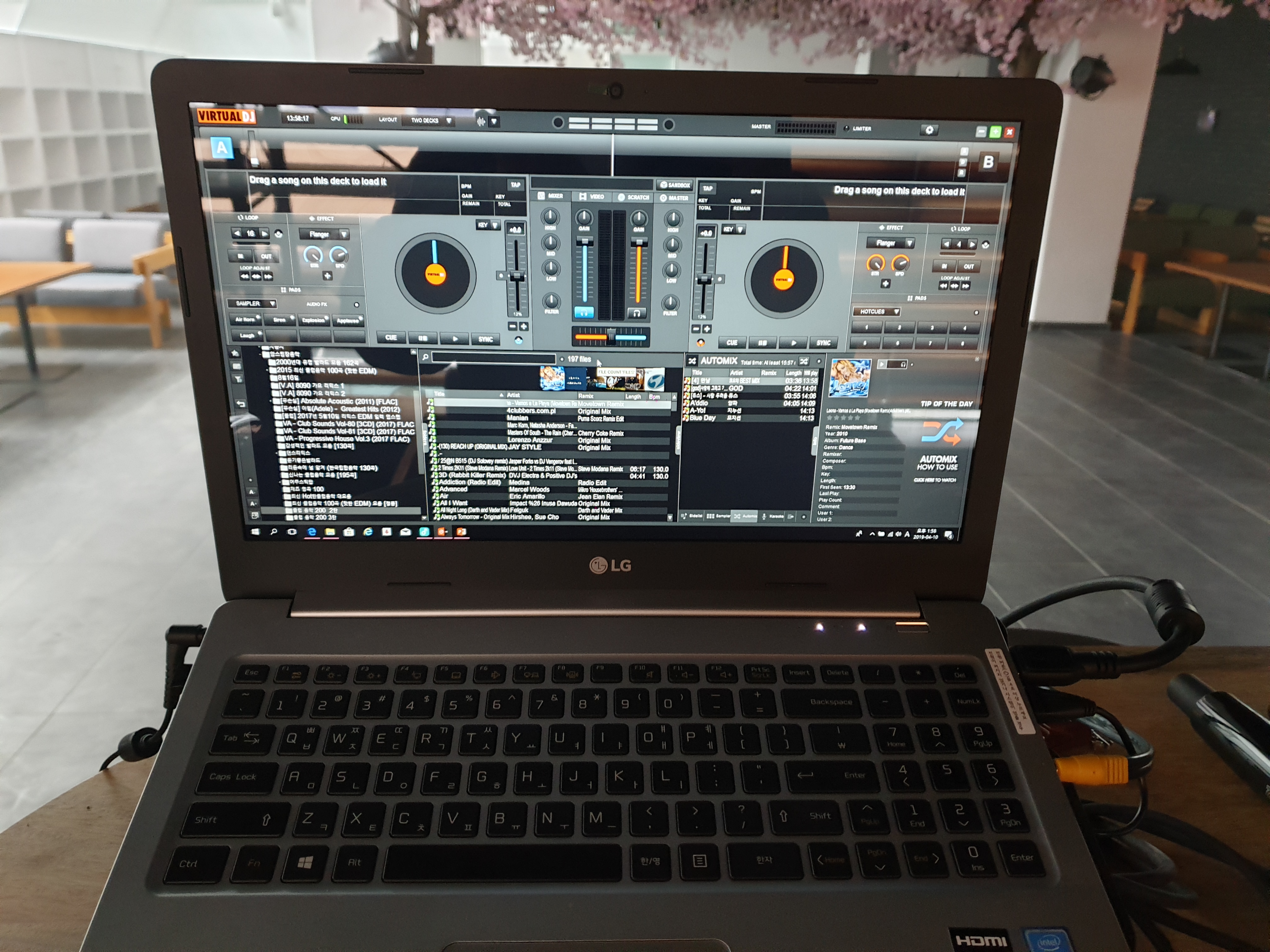Switch to the Master tab
This screenshot has width=1270, height=952.
point(674,198)
